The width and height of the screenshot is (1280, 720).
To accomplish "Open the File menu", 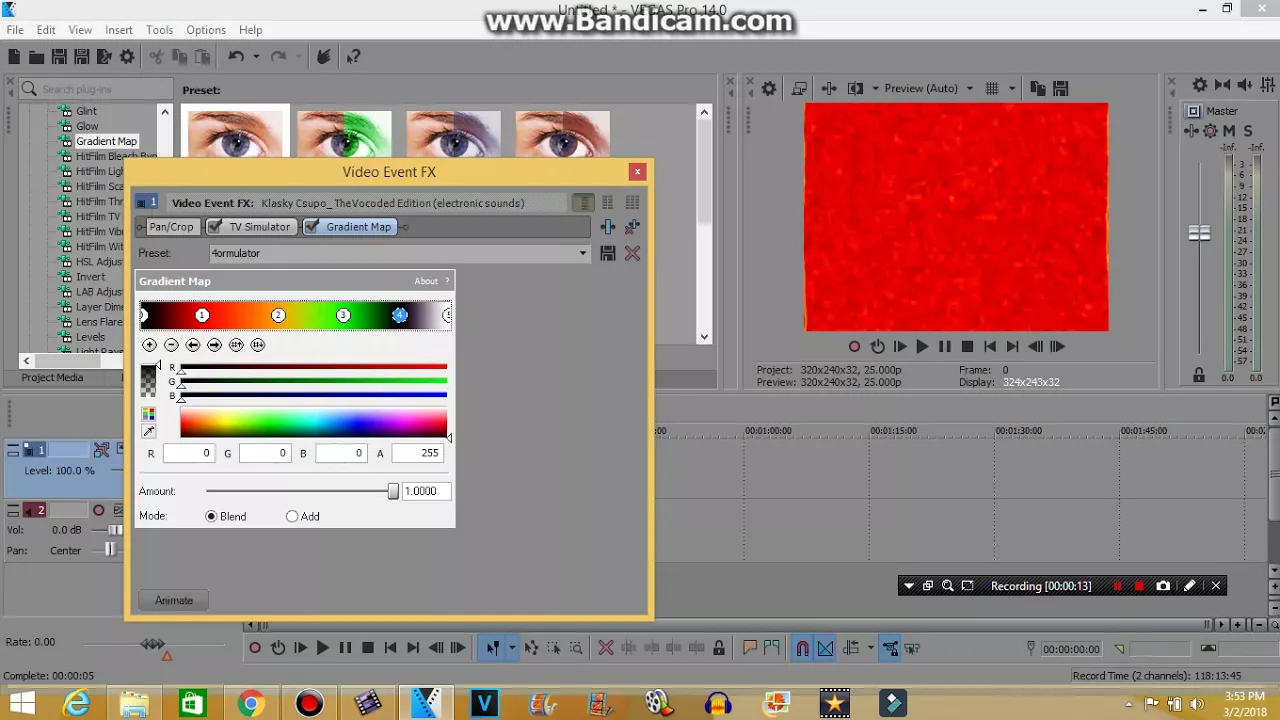I will [x=15, y=30].
